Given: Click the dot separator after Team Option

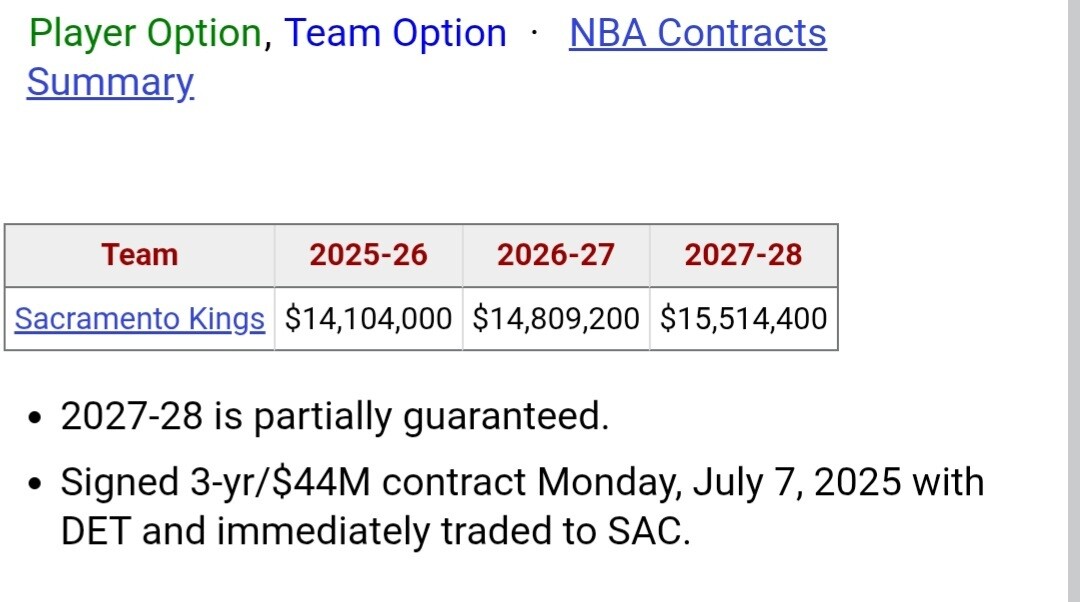Looking at the screenshot, I should [x=534, y=32].
